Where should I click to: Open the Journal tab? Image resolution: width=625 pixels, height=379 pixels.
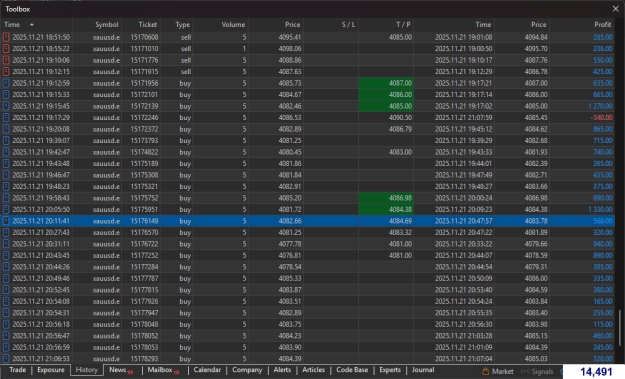pos(423,370)
